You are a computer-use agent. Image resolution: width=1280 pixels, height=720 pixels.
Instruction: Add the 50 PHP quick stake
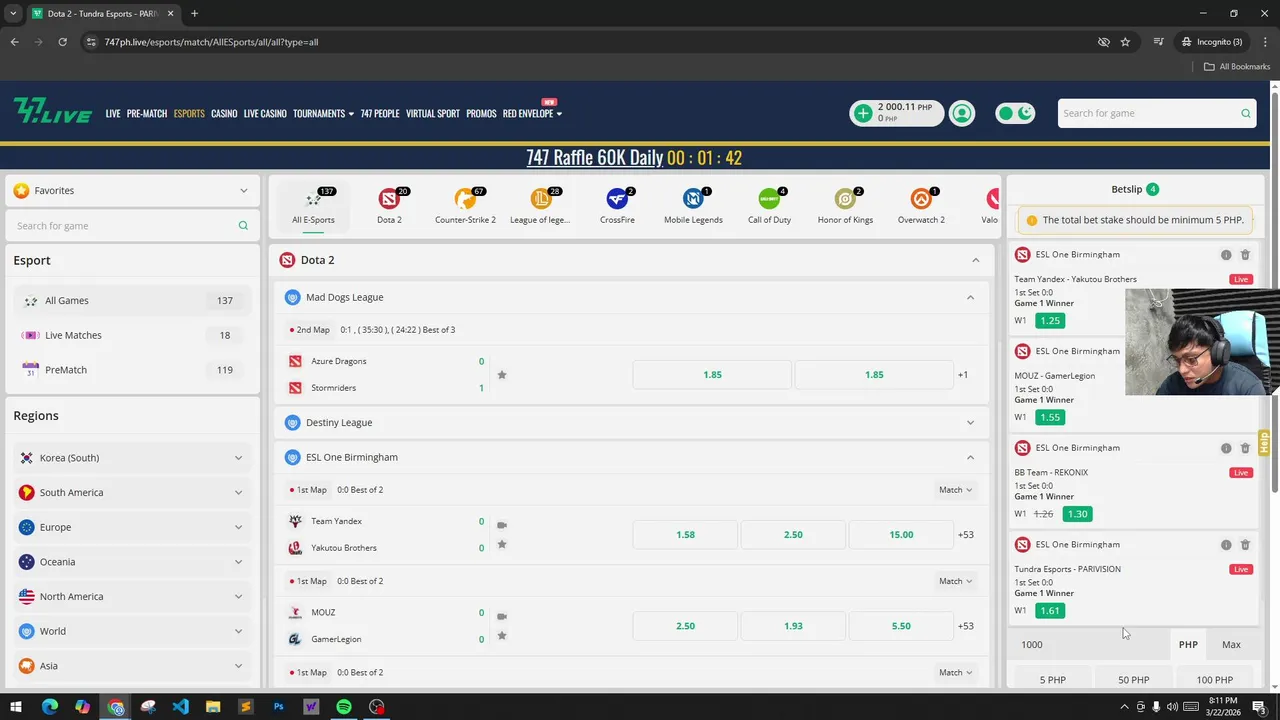tap(1134, 680)
